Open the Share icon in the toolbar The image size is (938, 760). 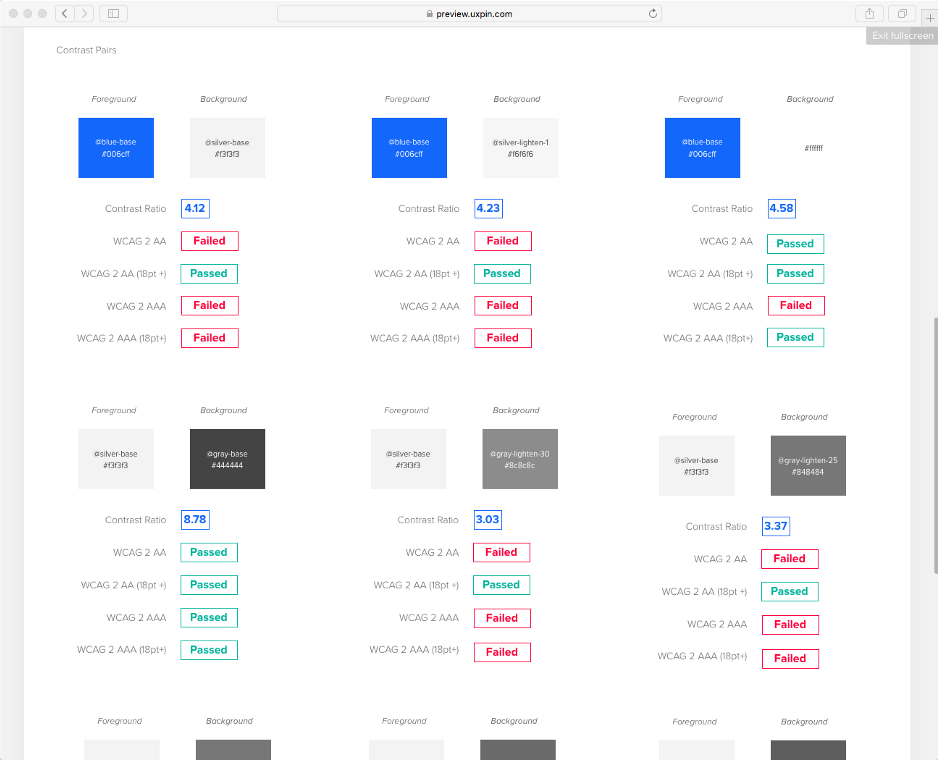tap(869, 13)
